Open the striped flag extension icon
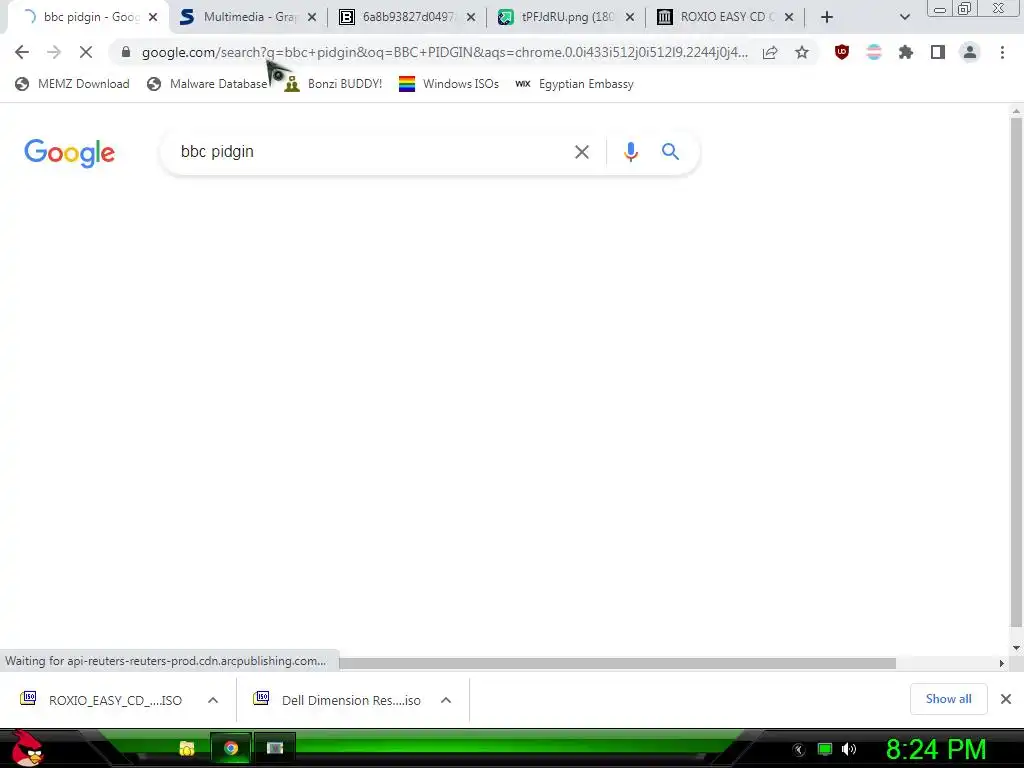Screen dimensions: 1024x768 (x=874, y=52)
